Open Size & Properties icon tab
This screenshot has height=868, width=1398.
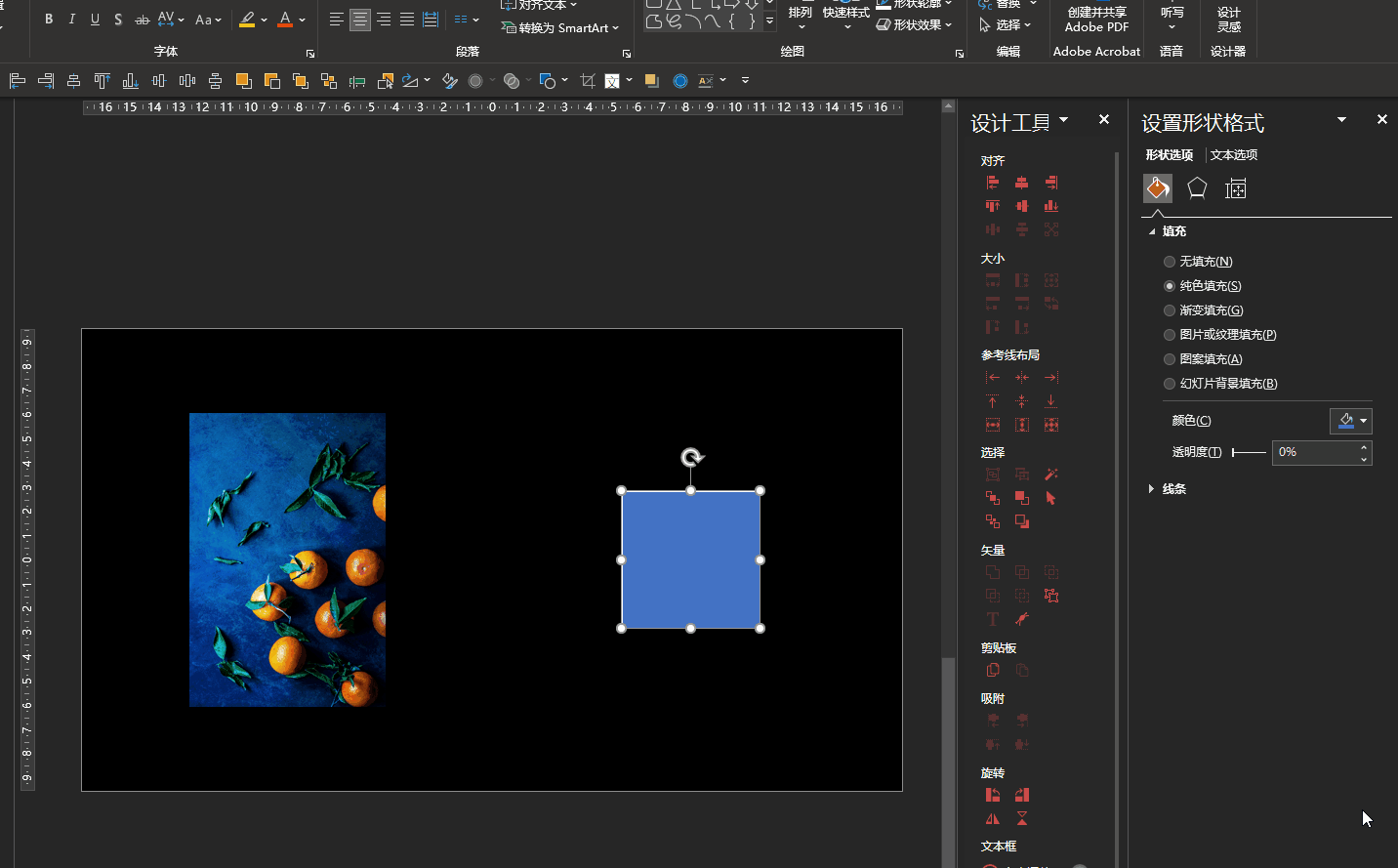[1236, 188]
